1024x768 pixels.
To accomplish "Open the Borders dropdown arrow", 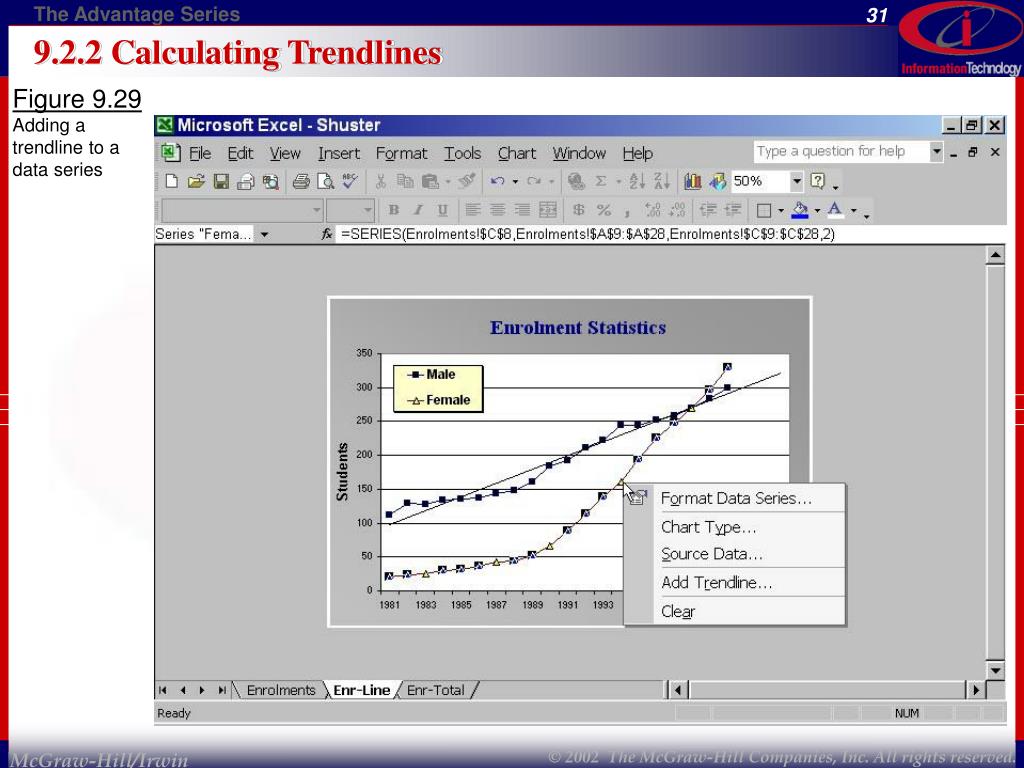I will (780, 210).
